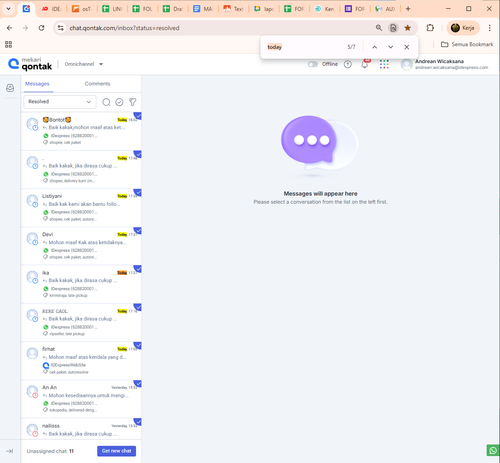Open the colorful apps grid icon
This screenshot has width=500, height=463.
[x=384, y=64]
